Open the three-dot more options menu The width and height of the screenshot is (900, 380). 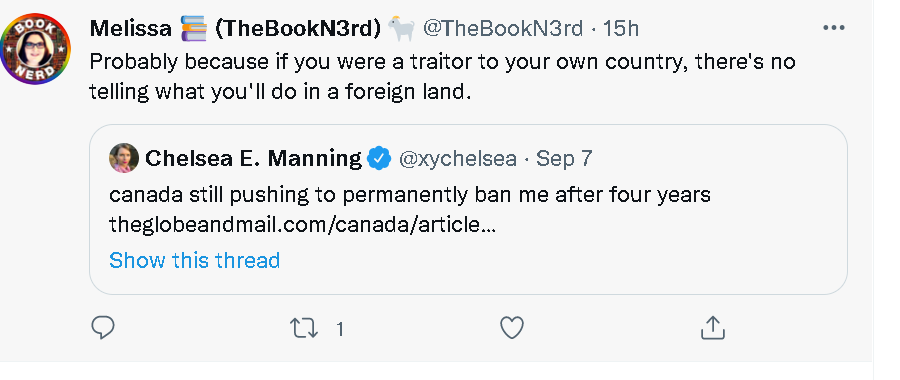click(833, 28)
